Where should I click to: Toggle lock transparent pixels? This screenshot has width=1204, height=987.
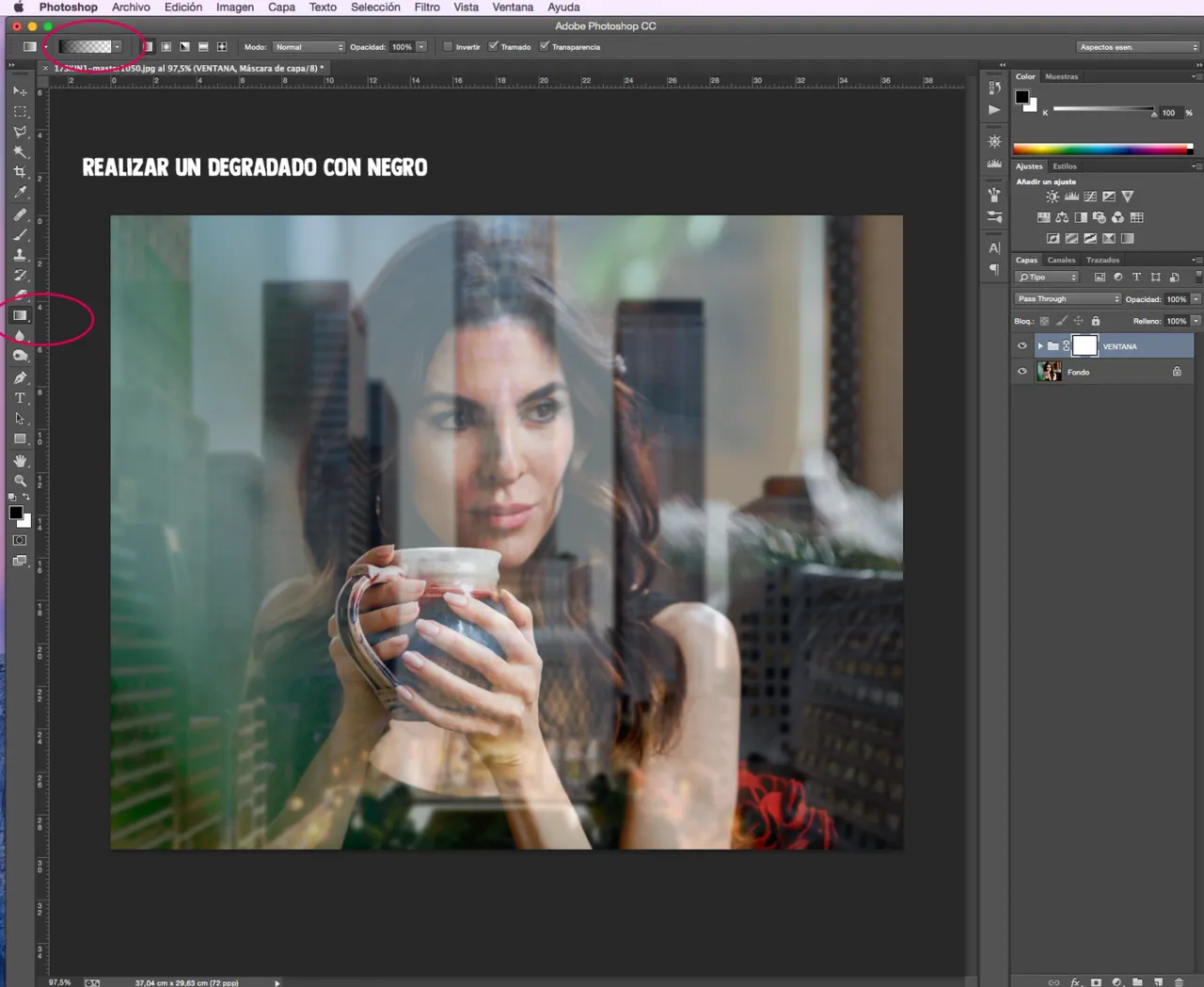(x=1044, y=321)
